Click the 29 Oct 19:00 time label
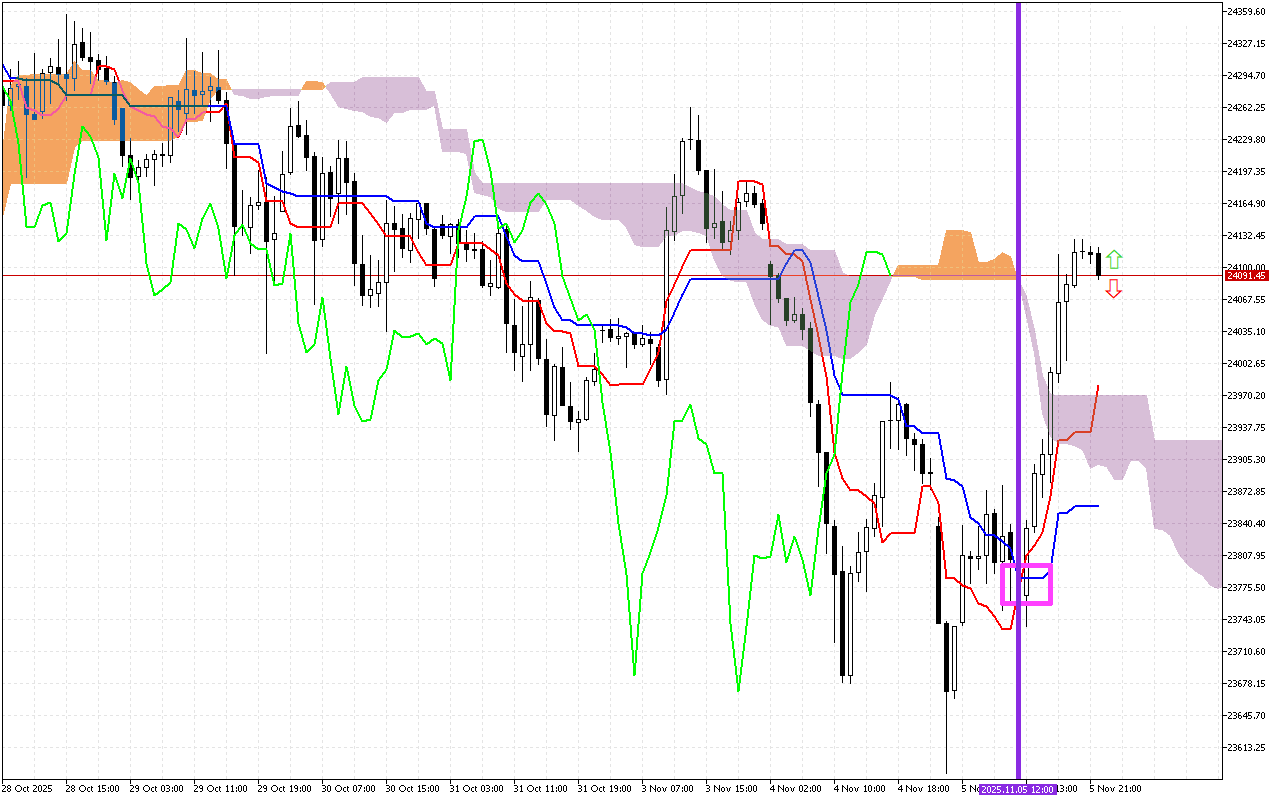The height and width of the screenshot is (800, 1280). tap(283, 788)
